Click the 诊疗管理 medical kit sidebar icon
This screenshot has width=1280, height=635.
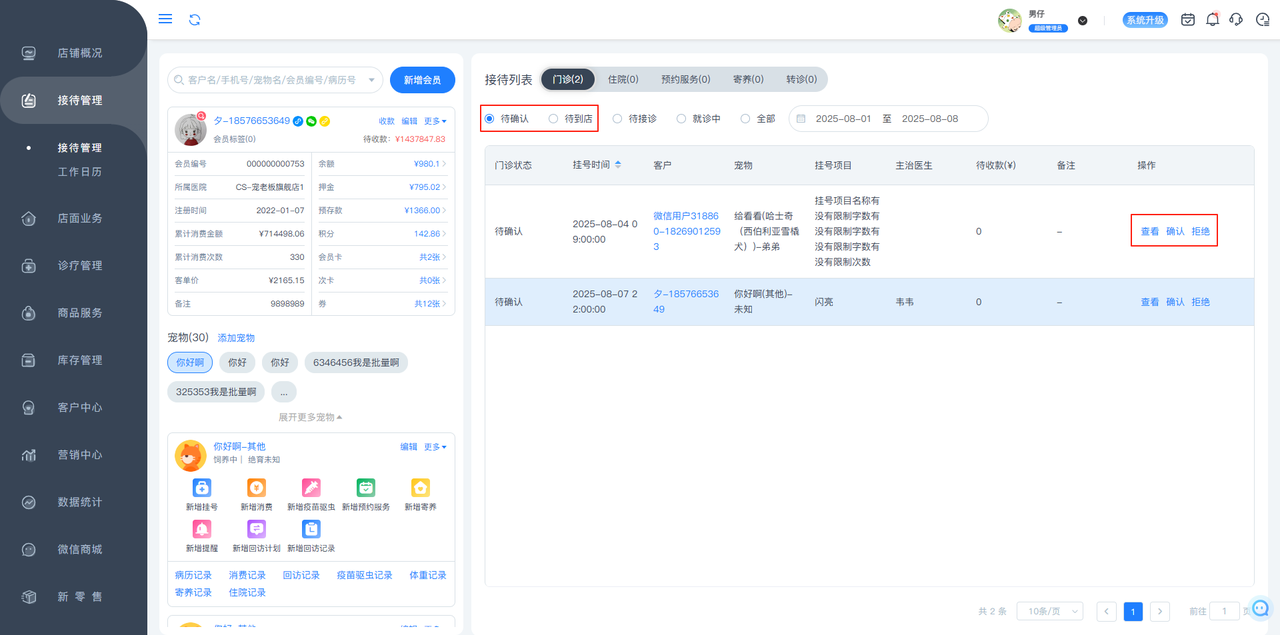[29, 266]
